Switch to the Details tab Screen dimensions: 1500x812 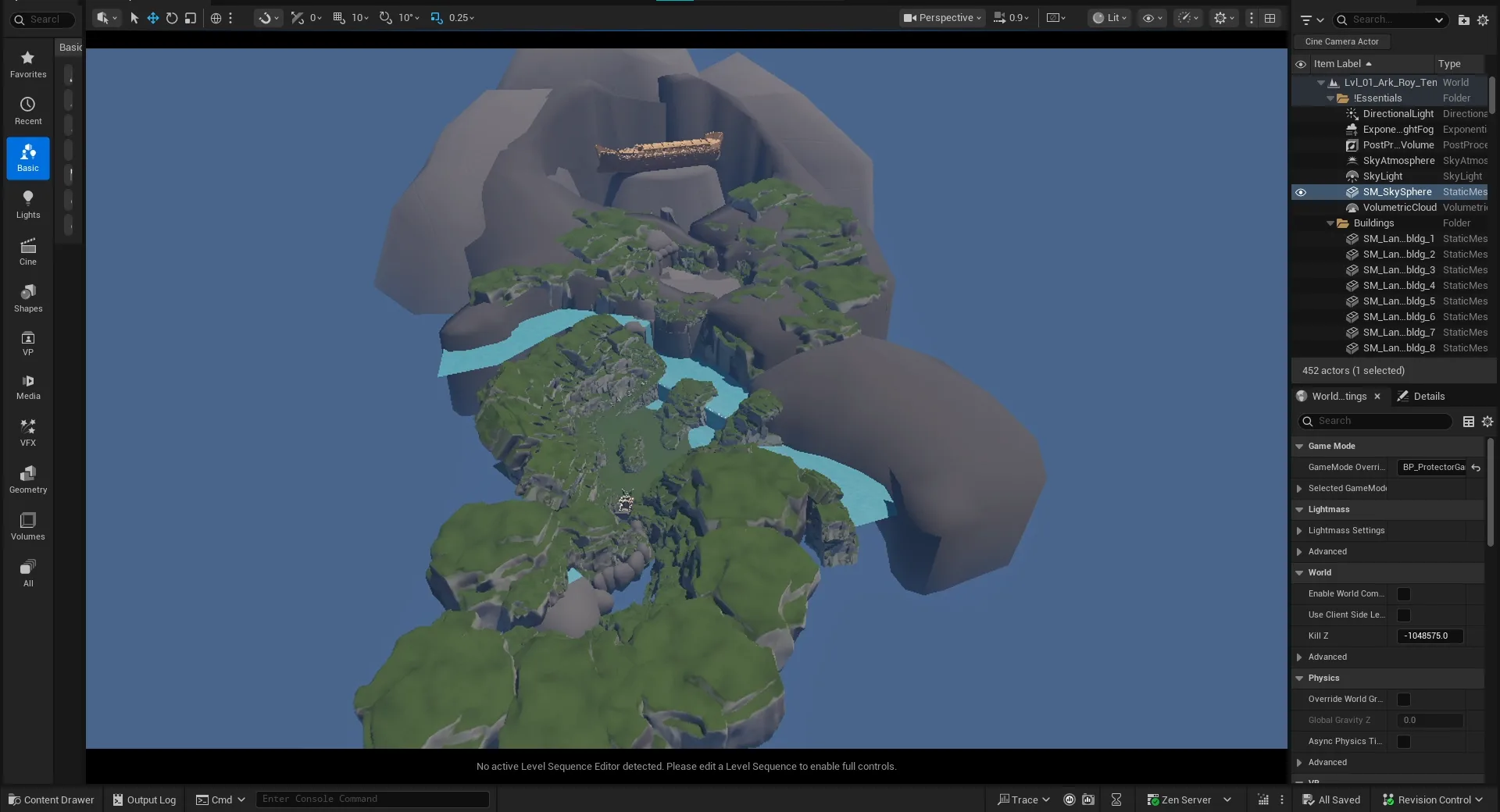1421,397
